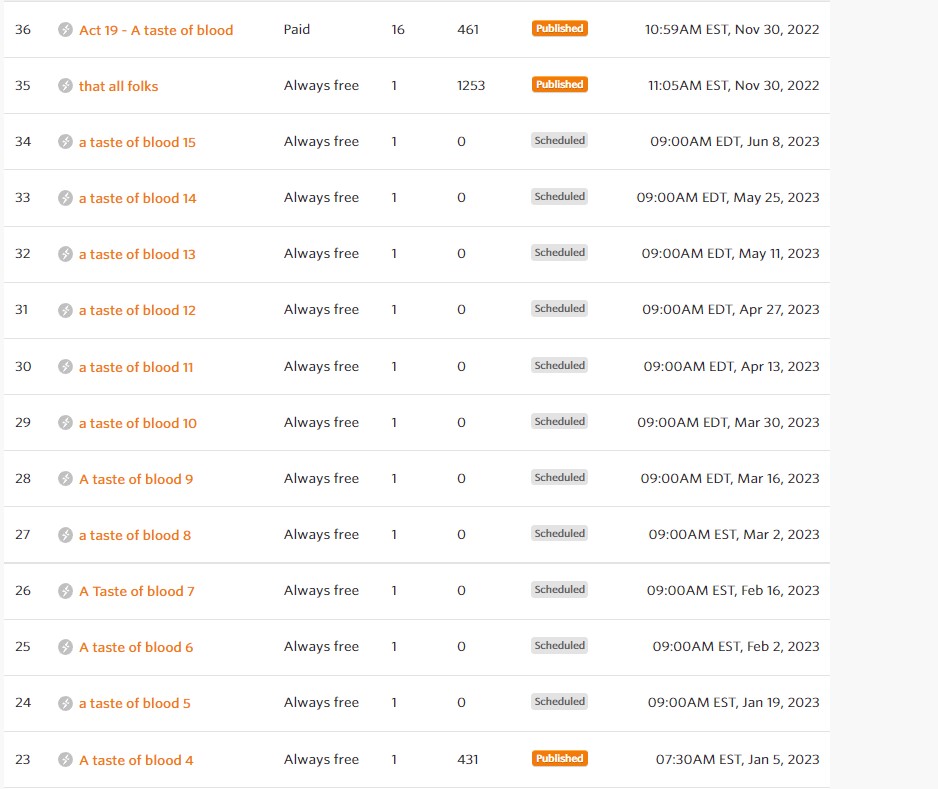The width and height of the screenshot is (938, 789).
Task: Click lightning icon beside a taste of blood 11
Action: coord(66,367)
